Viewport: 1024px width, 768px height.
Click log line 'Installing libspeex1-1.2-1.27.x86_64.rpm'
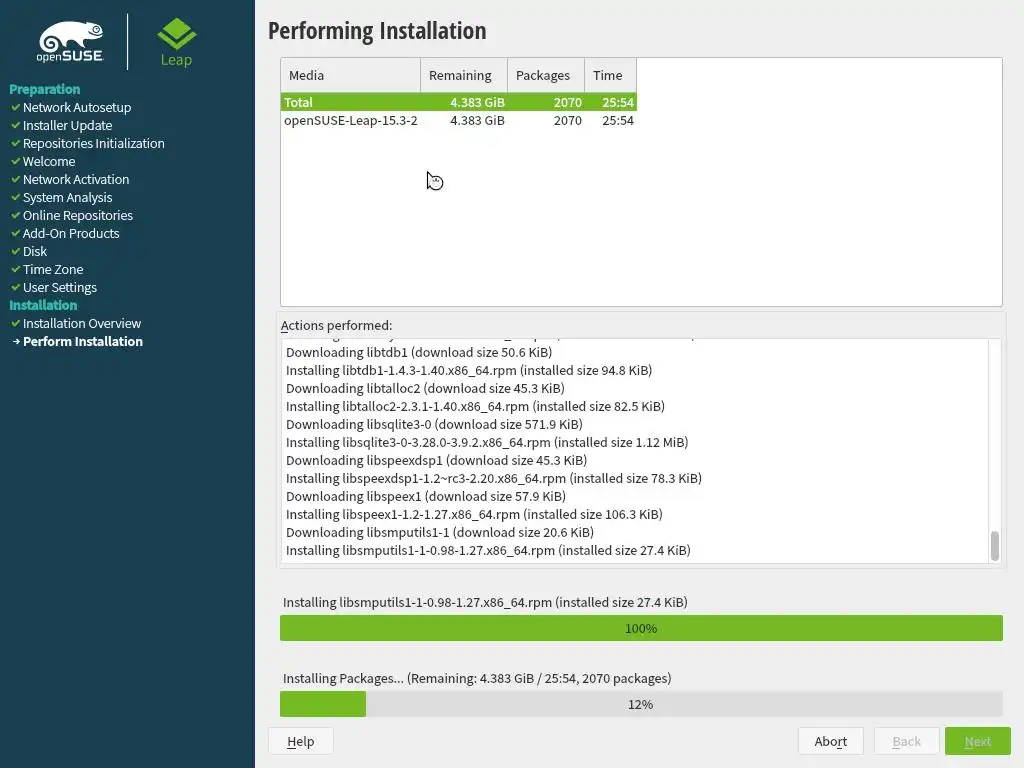[474, 514]
